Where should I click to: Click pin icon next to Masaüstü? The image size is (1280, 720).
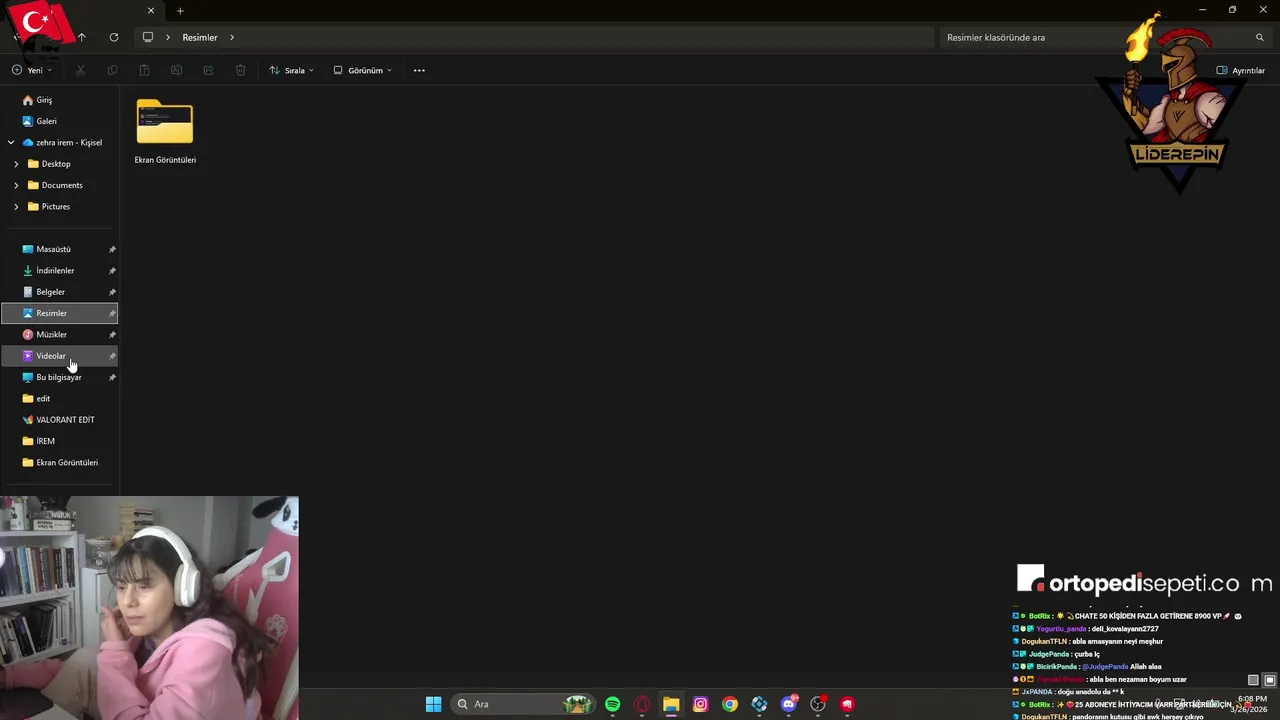112,249
